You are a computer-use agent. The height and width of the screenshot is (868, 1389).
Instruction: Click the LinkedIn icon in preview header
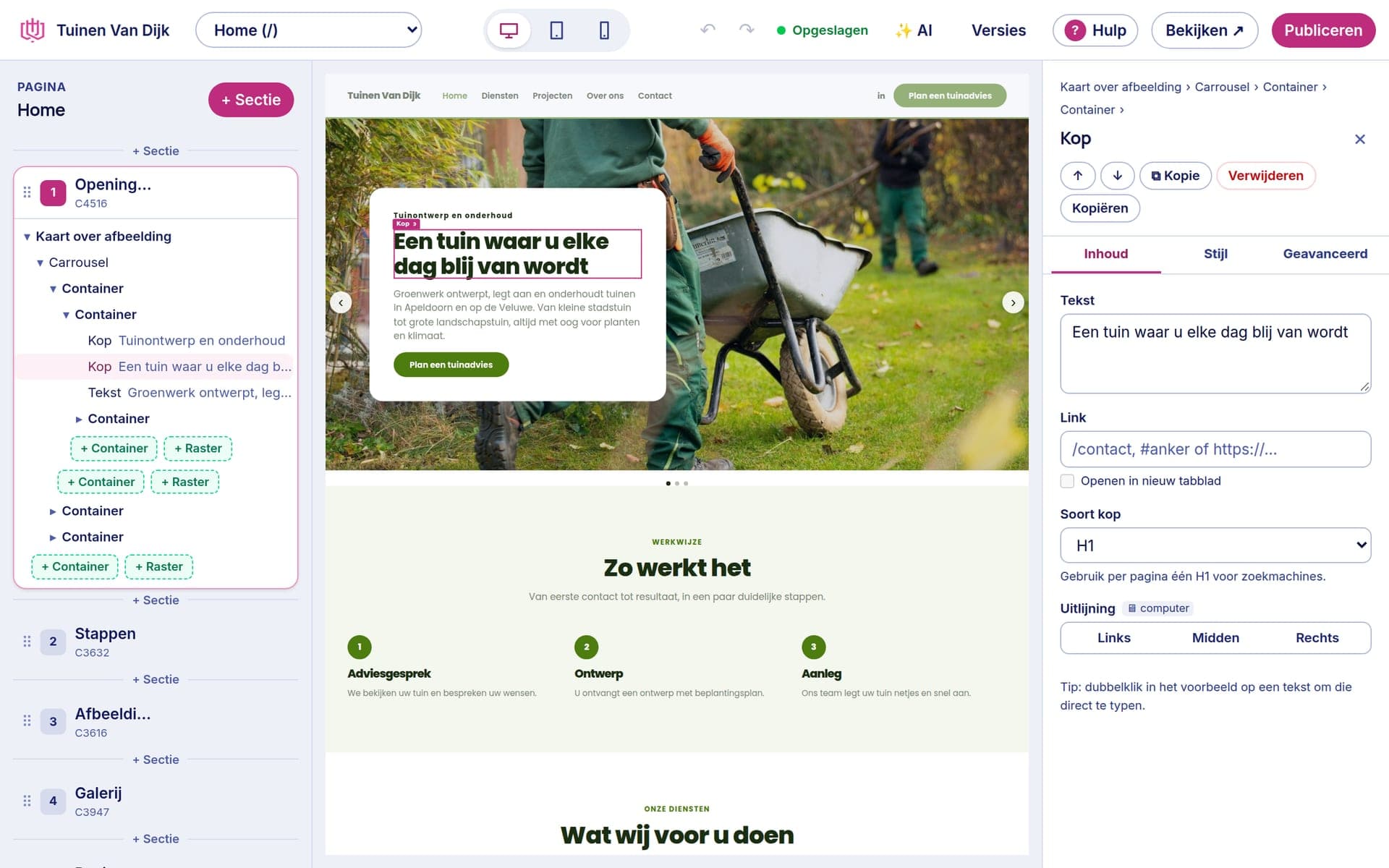click(x=881, y=95)
